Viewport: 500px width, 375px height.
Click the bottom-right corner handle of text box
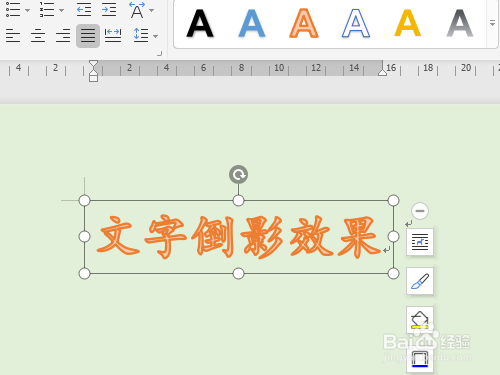(x=394, y=273)
